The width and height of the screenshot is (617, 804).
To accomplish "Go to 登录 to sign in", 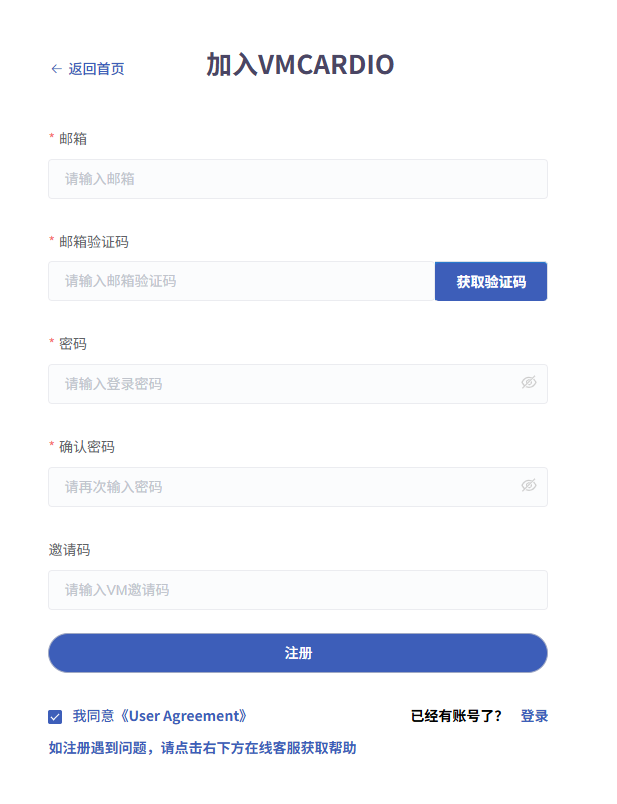I will pyautogui.click(x=533, y=715).
